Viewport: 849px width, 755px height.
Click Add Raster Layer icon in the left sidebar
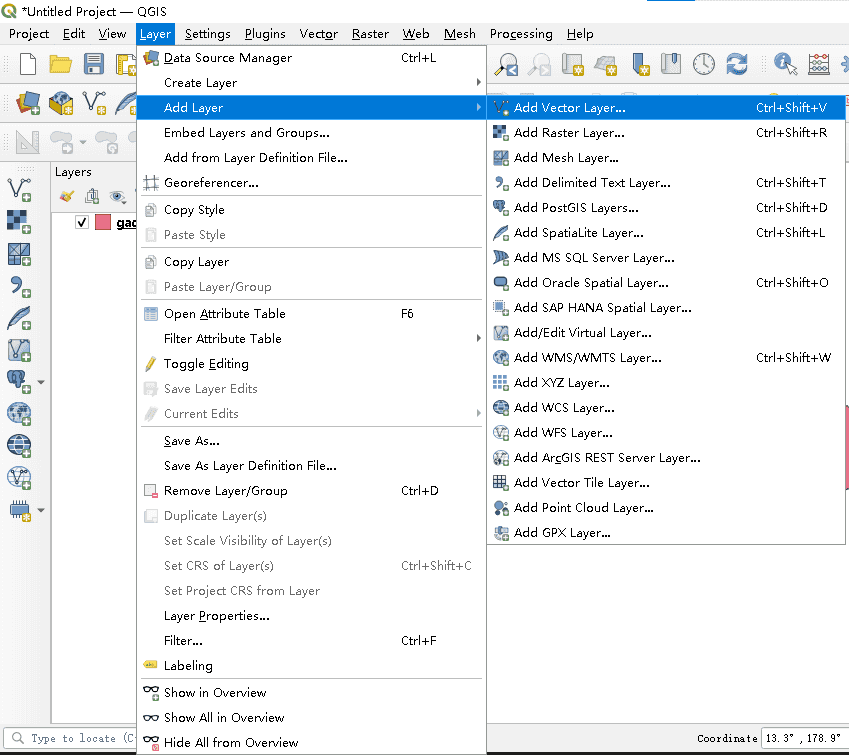pyautogui.click(x=19, y=222)
